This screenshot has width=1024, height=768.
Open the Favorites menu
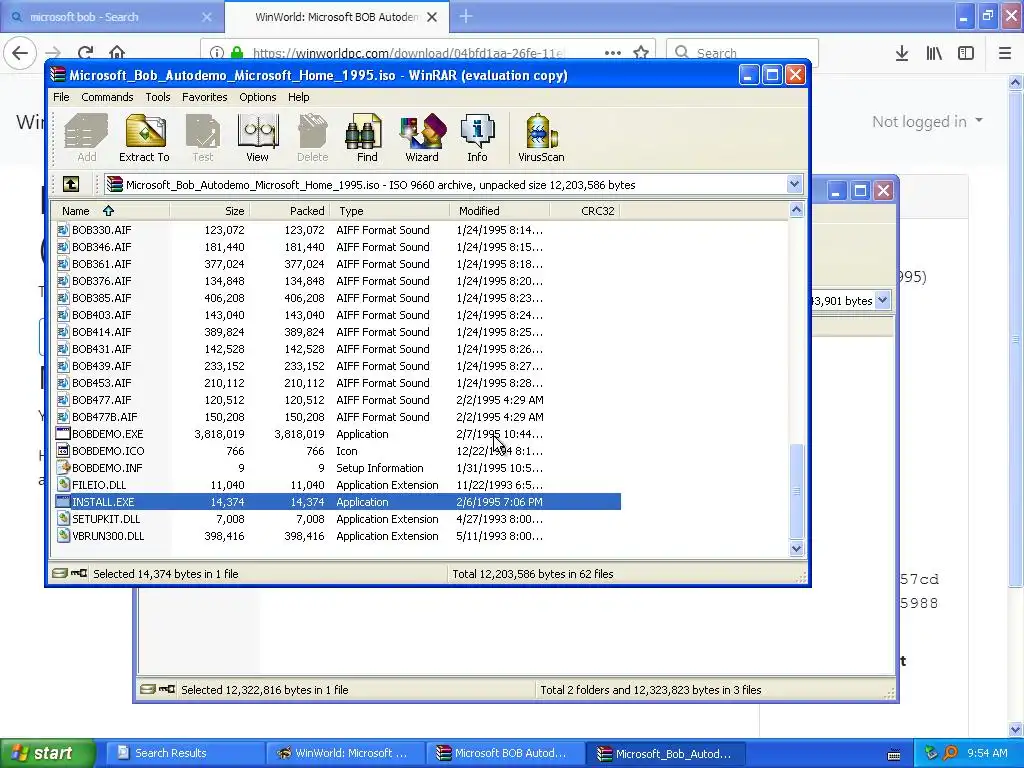click(x=204, y=97)
